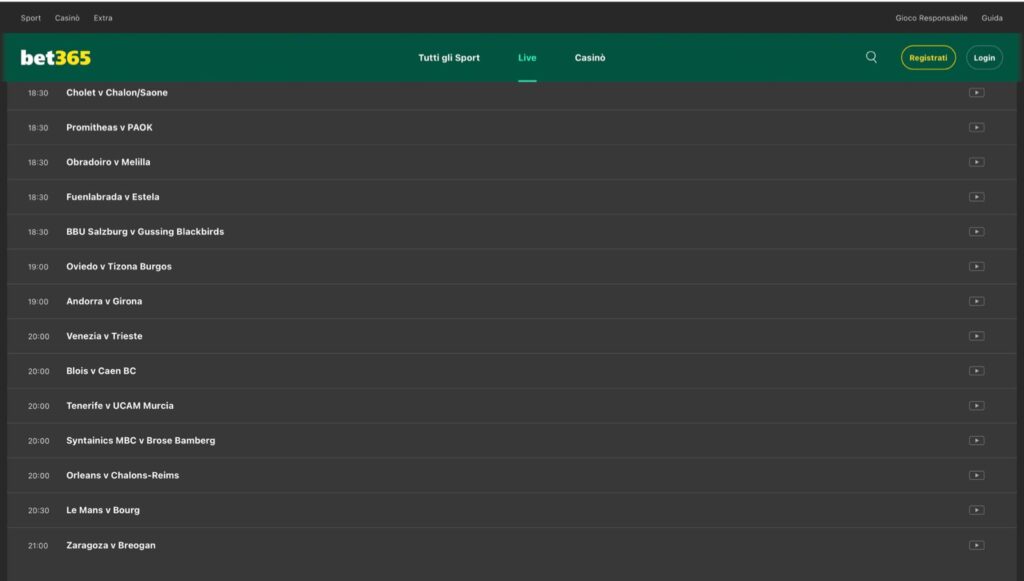Image resolution: width=1024 pixels, height=581 pixels.
Task: Open Tutti gli Sport tab
Action: pos(449,58)
